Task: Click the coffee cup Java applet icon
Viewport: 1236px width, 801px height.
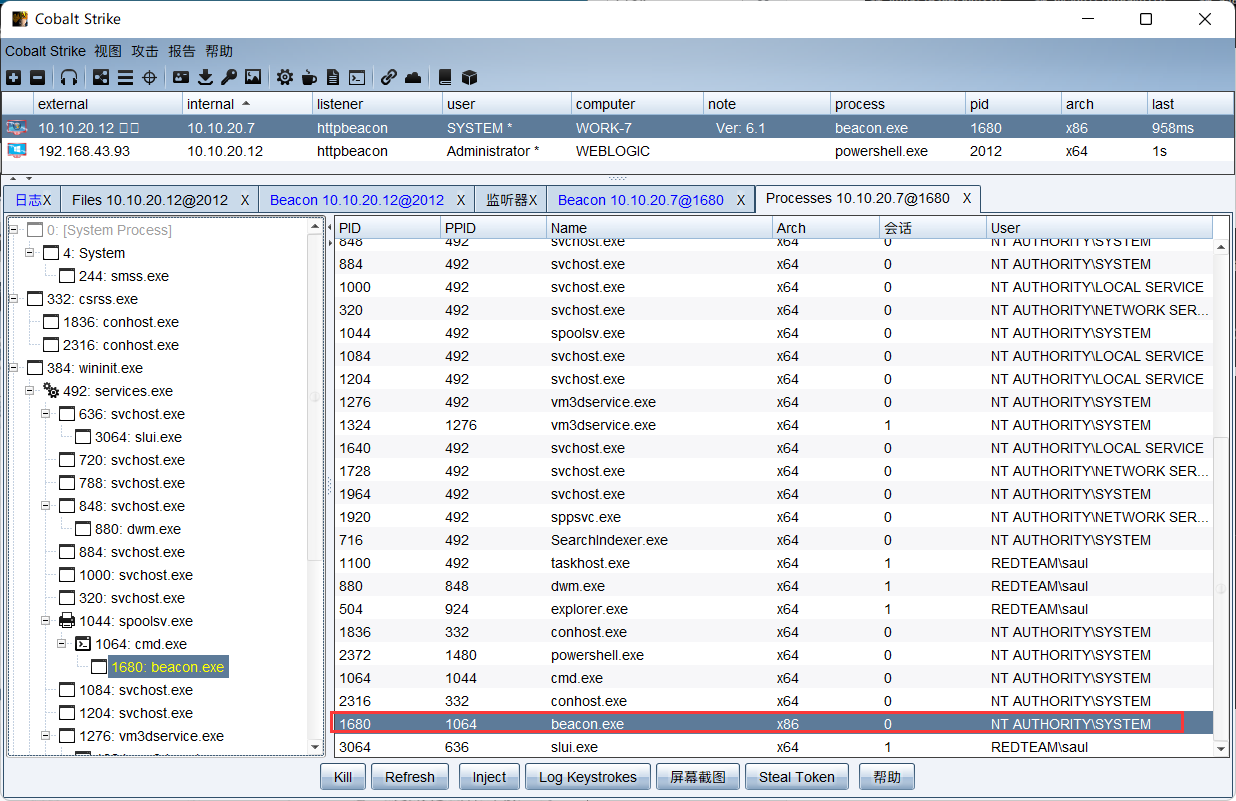Action: click(x=309, y=77)
